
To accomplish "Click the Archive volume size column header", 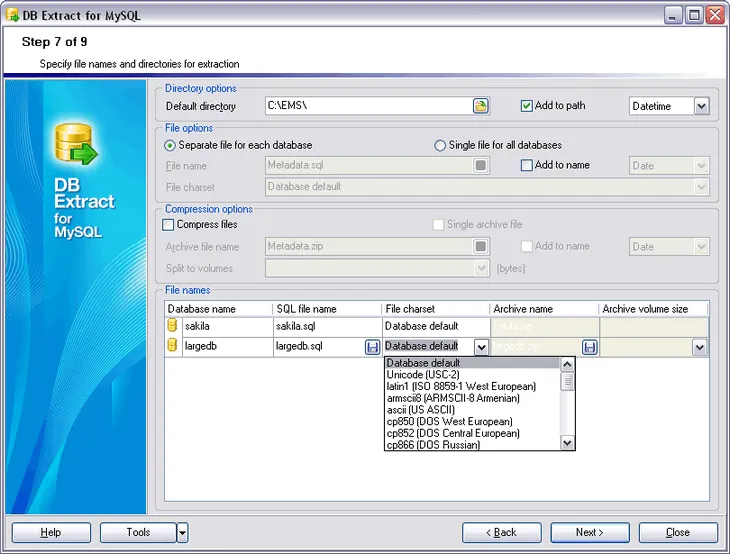I will [x=654, y=309].
